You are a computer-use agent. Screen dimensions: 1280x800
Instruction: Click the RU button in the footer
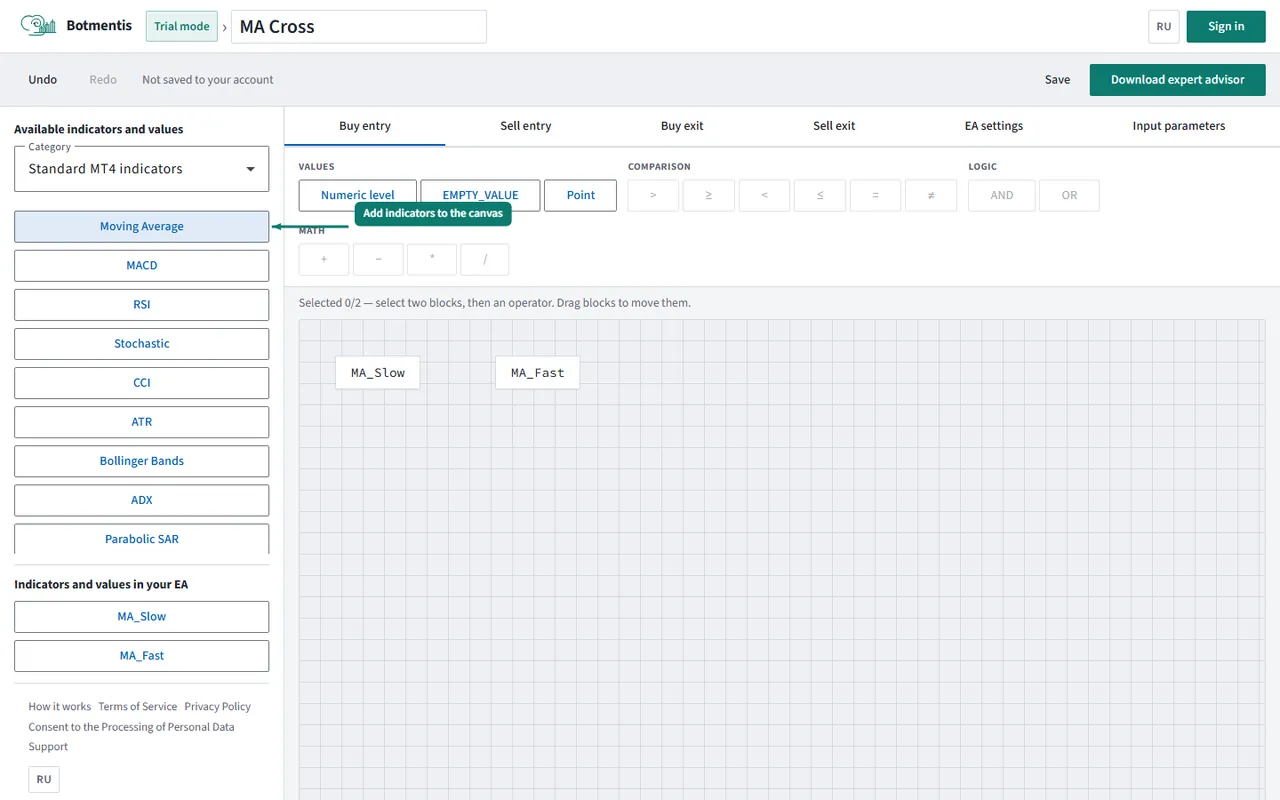(44, 780)
